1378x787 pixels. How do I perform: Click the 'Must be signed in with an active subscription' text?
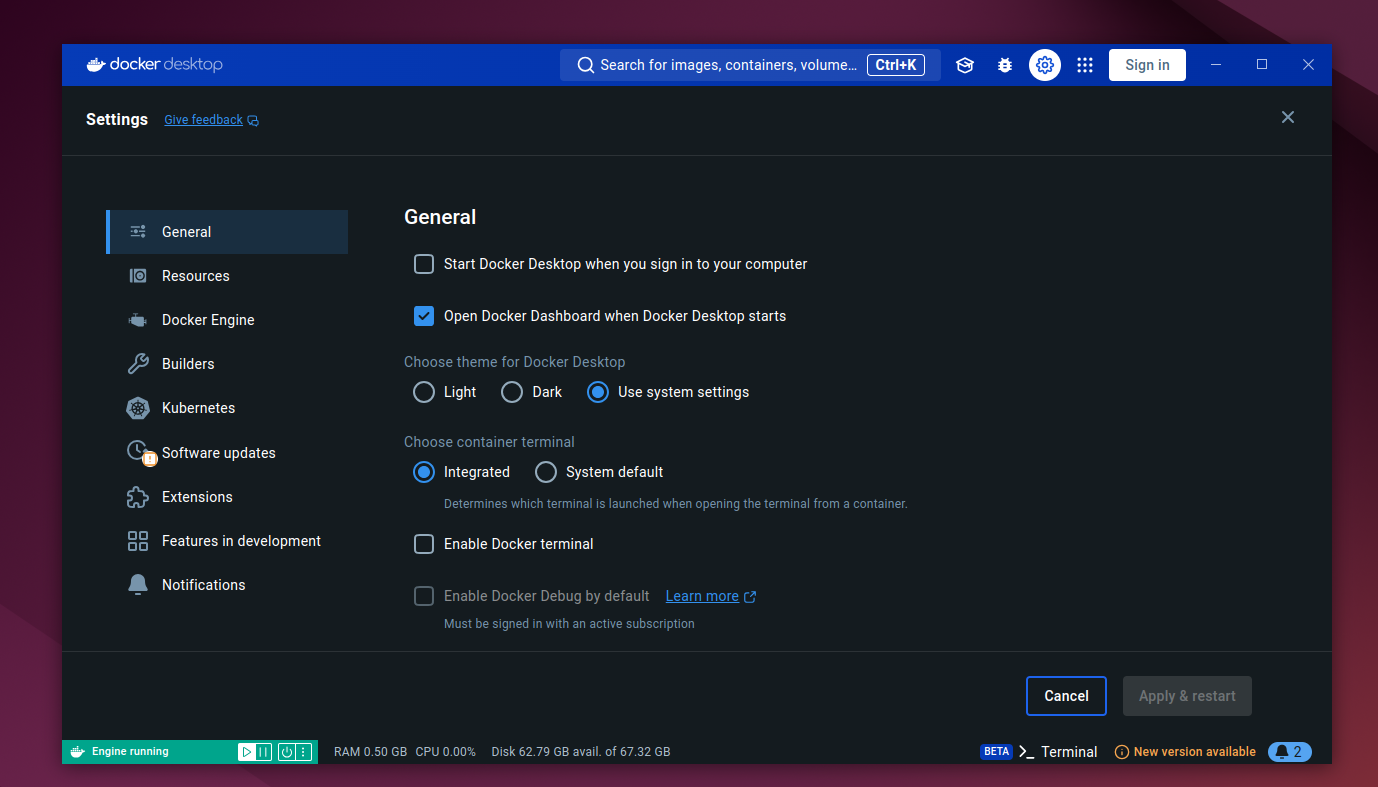[569, 624]
